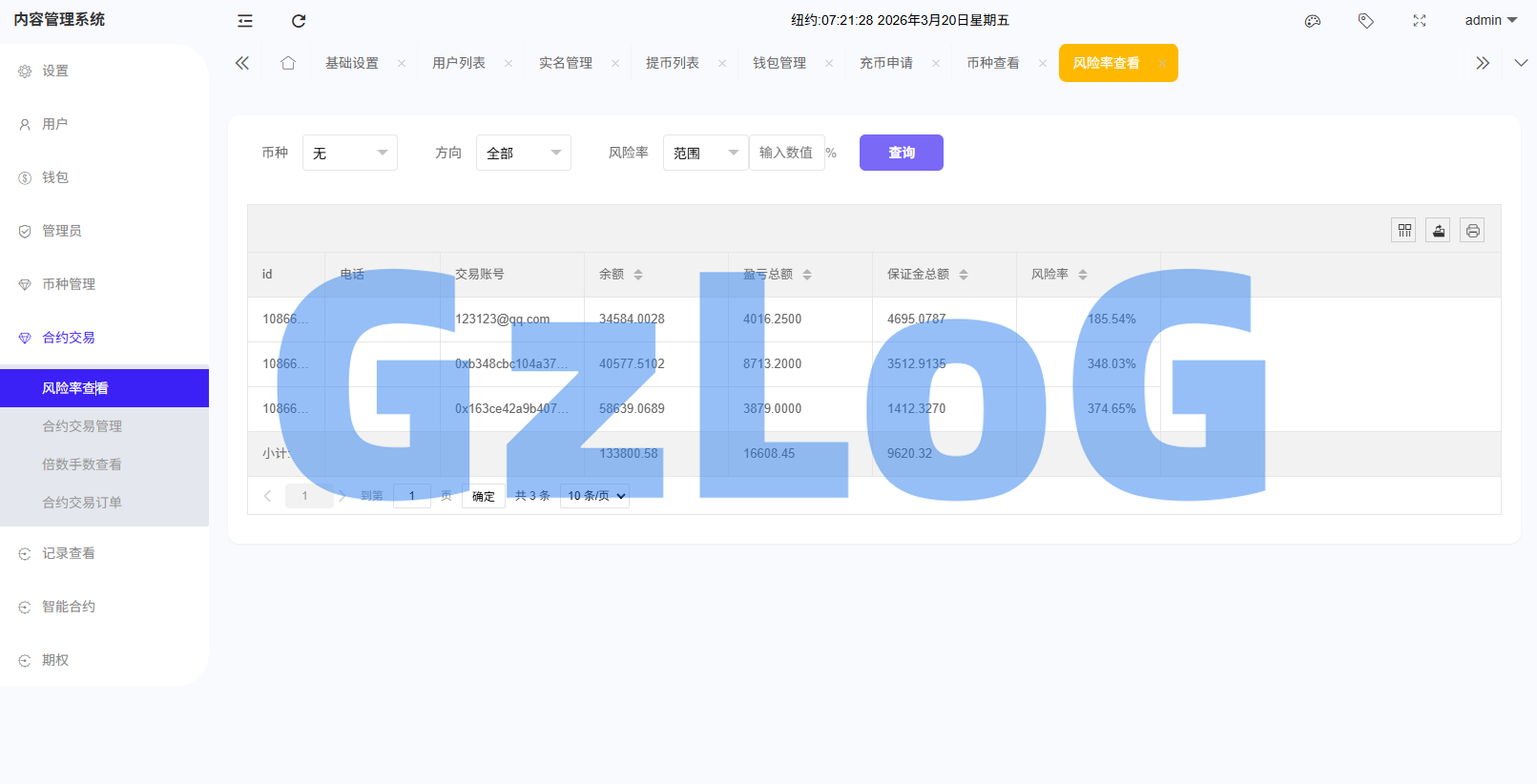
Task: Expand the 方向 dropdown showing 全部
Action: tap(523, 153)
